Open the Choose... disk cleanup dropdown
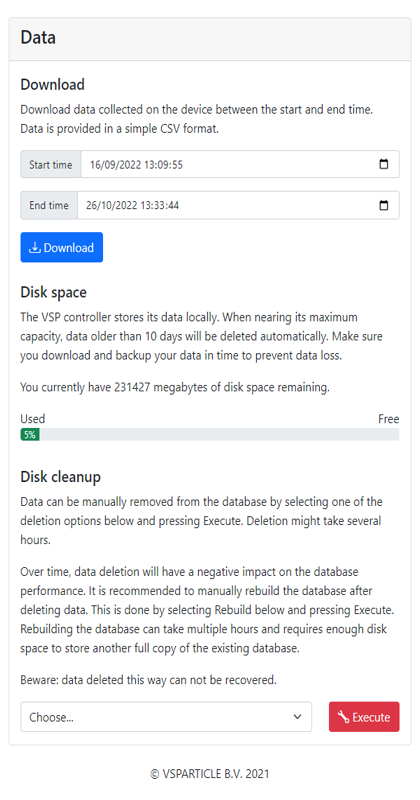 pos(166,717)
